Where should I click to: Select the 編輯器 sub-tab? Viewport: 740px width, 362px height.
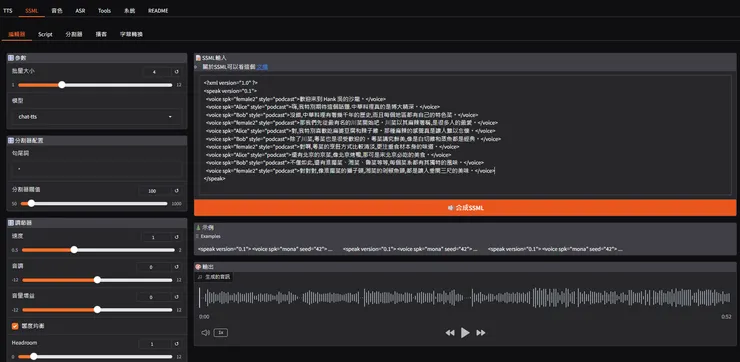click(x=17, y=34)
